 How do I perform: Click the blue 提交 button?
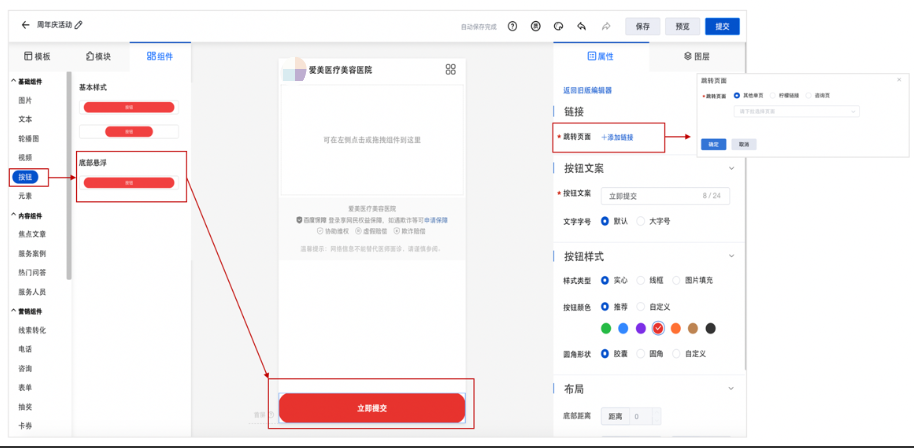[722, 27]
